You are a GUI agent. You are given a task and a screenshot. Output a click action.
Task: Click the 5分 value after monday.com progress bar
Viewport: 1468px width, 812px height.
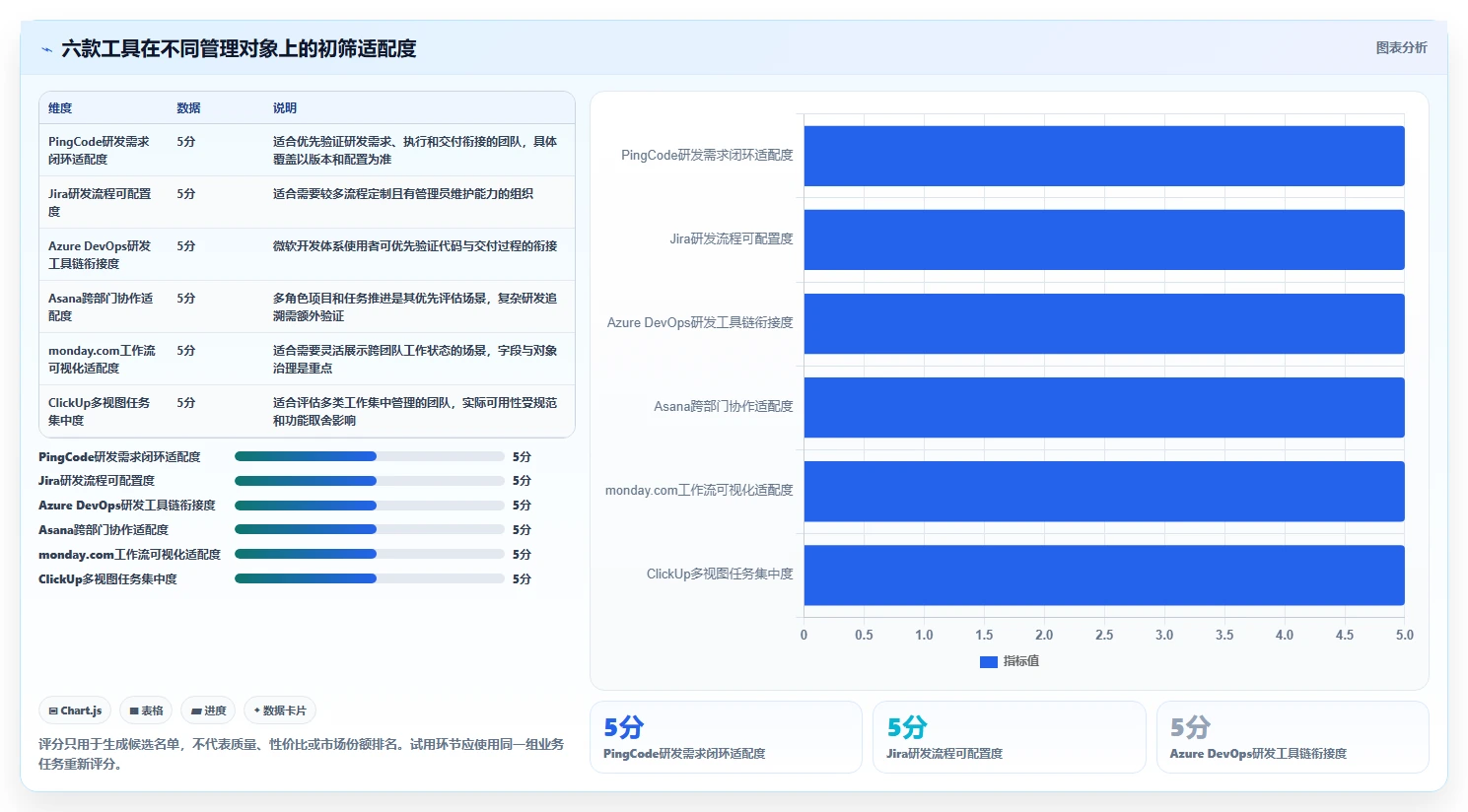[522, 555]
